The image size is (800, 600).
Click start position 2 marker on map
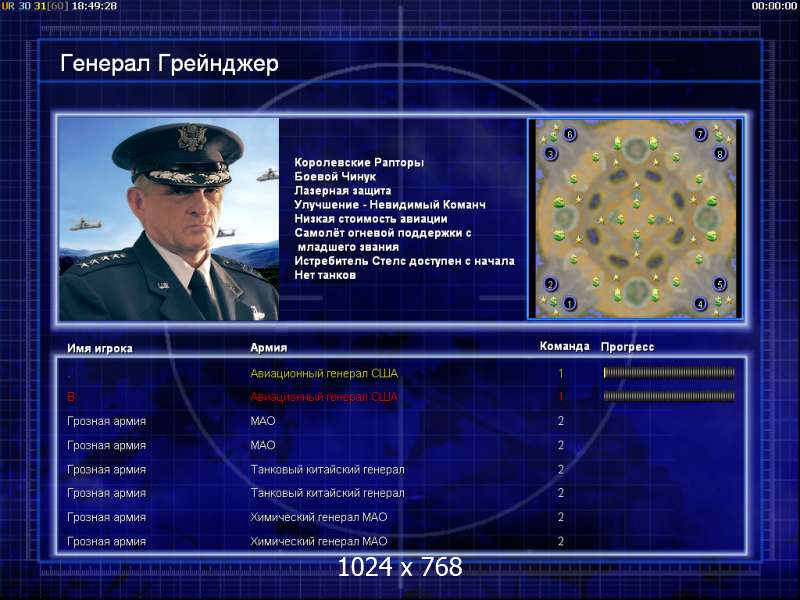pos(550,284)
